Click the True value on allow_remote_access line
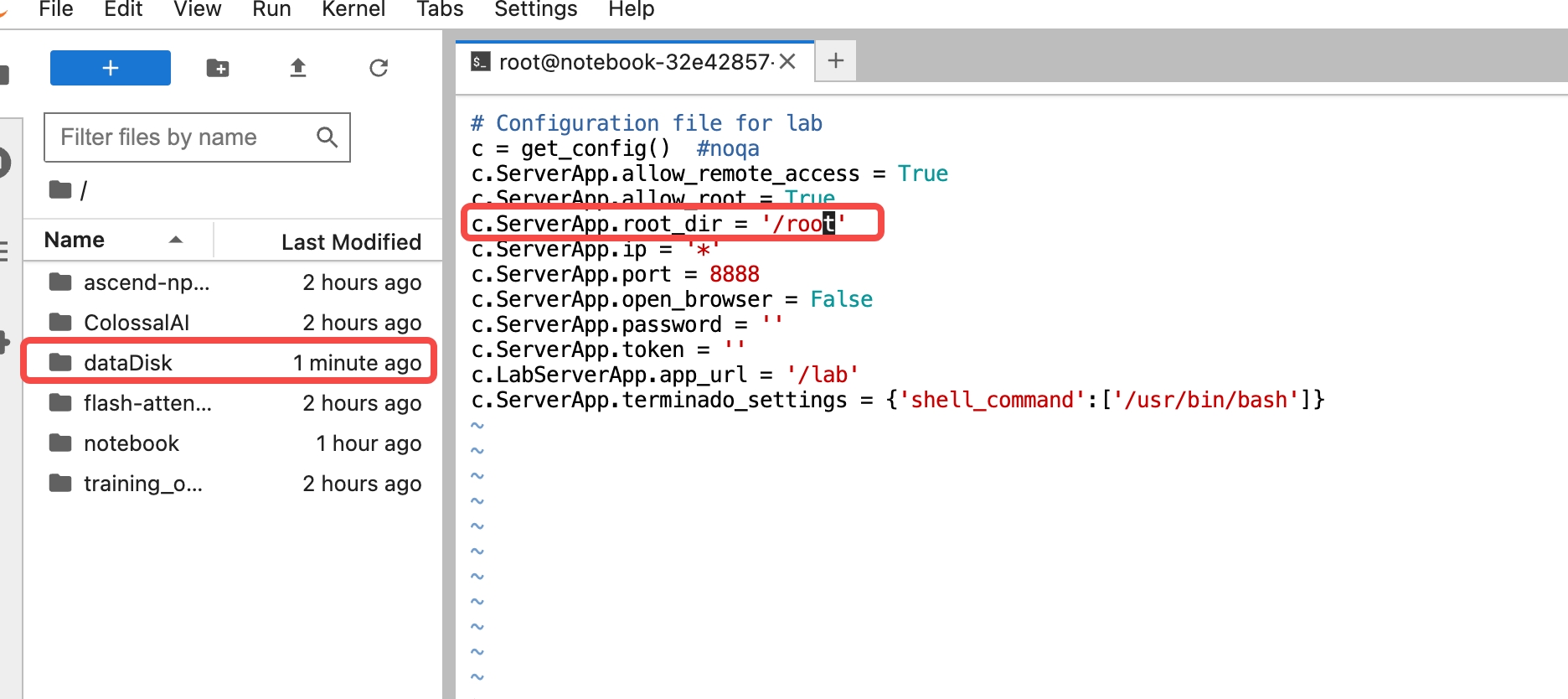1568x699 pixels. tap(923, 173)
